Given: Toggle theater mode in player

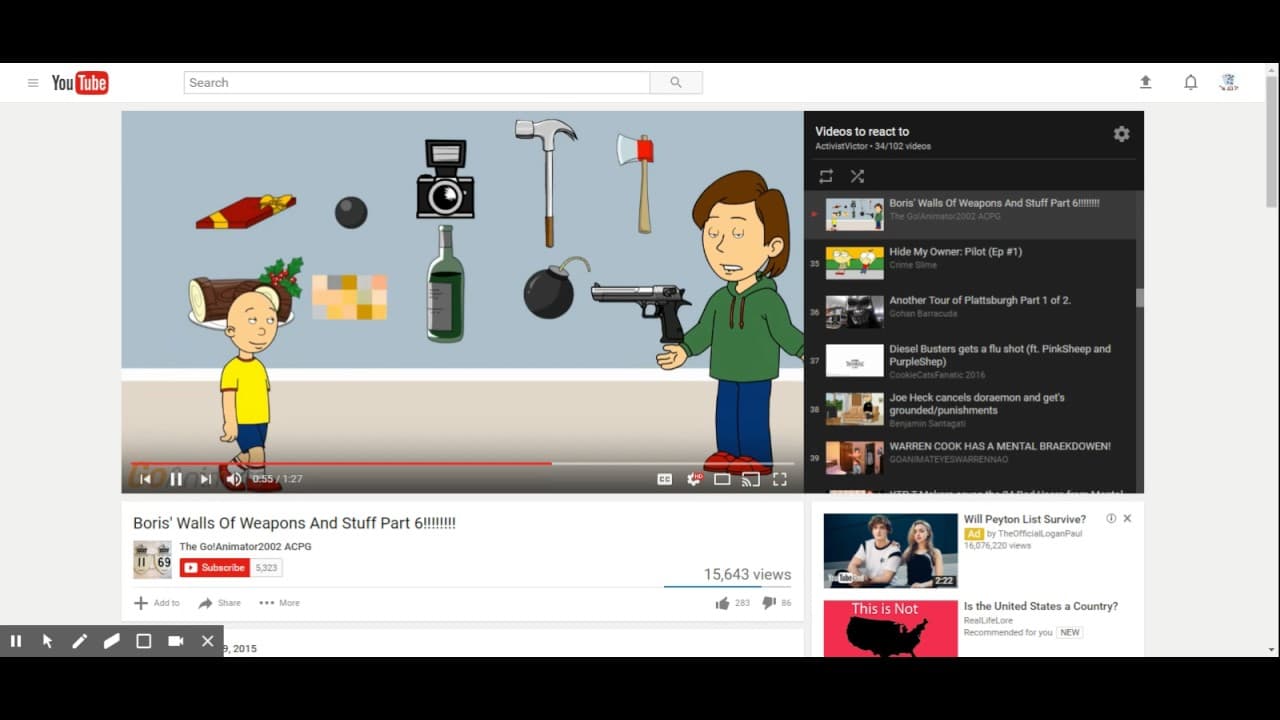Looking at the screenshot, I should point(722,479).
